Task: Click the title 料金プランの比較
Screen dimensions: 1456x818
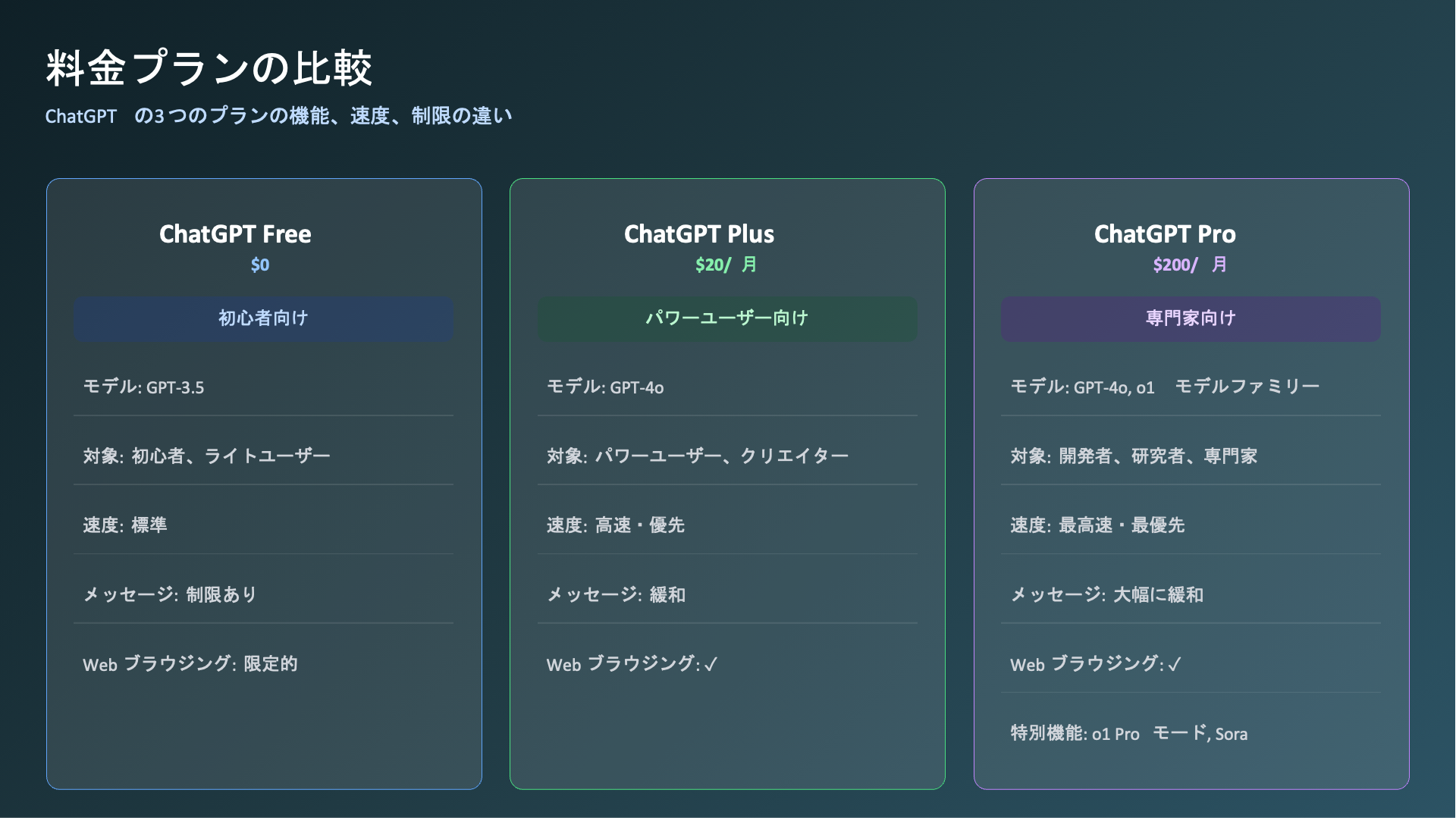Action: coord(209,67)
